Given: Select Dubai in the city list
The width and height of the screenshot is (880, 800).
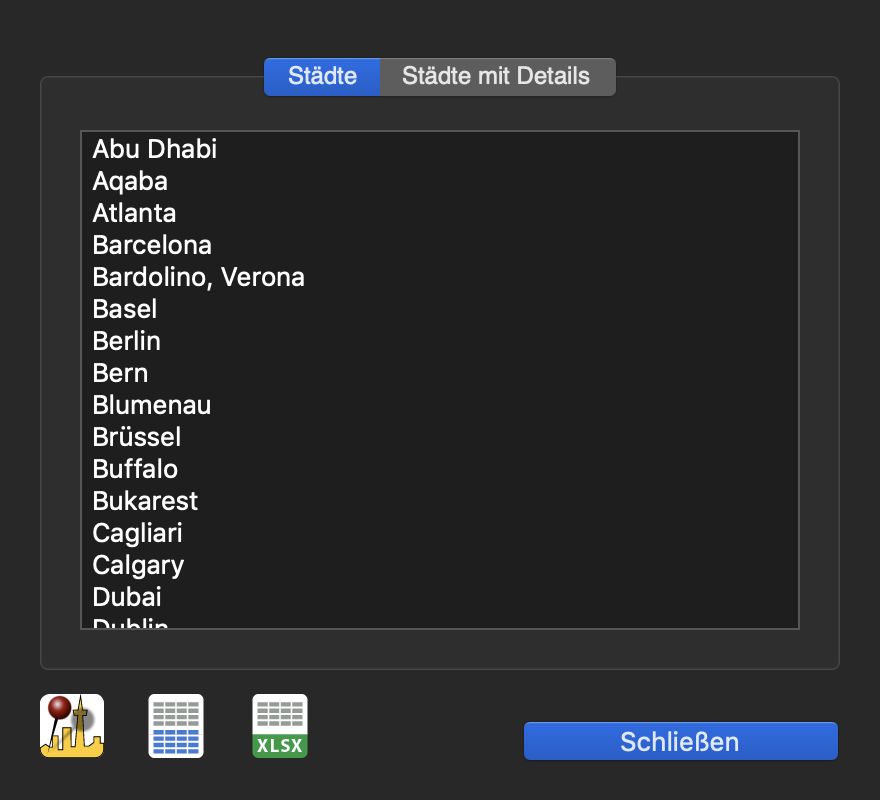Looking at the screenshot, I should pyautogui.click(x=440, y=597).
